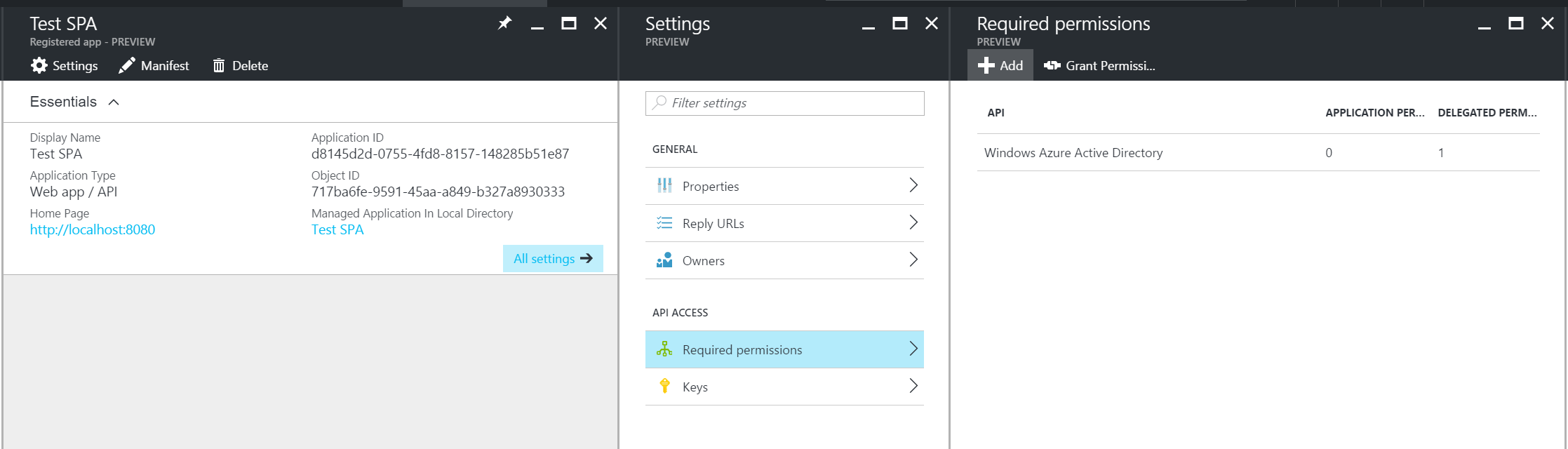Select Owners in General settings
Image resolution: width=1568 pixels, height=449 pixels.
(x=784, y=260)
